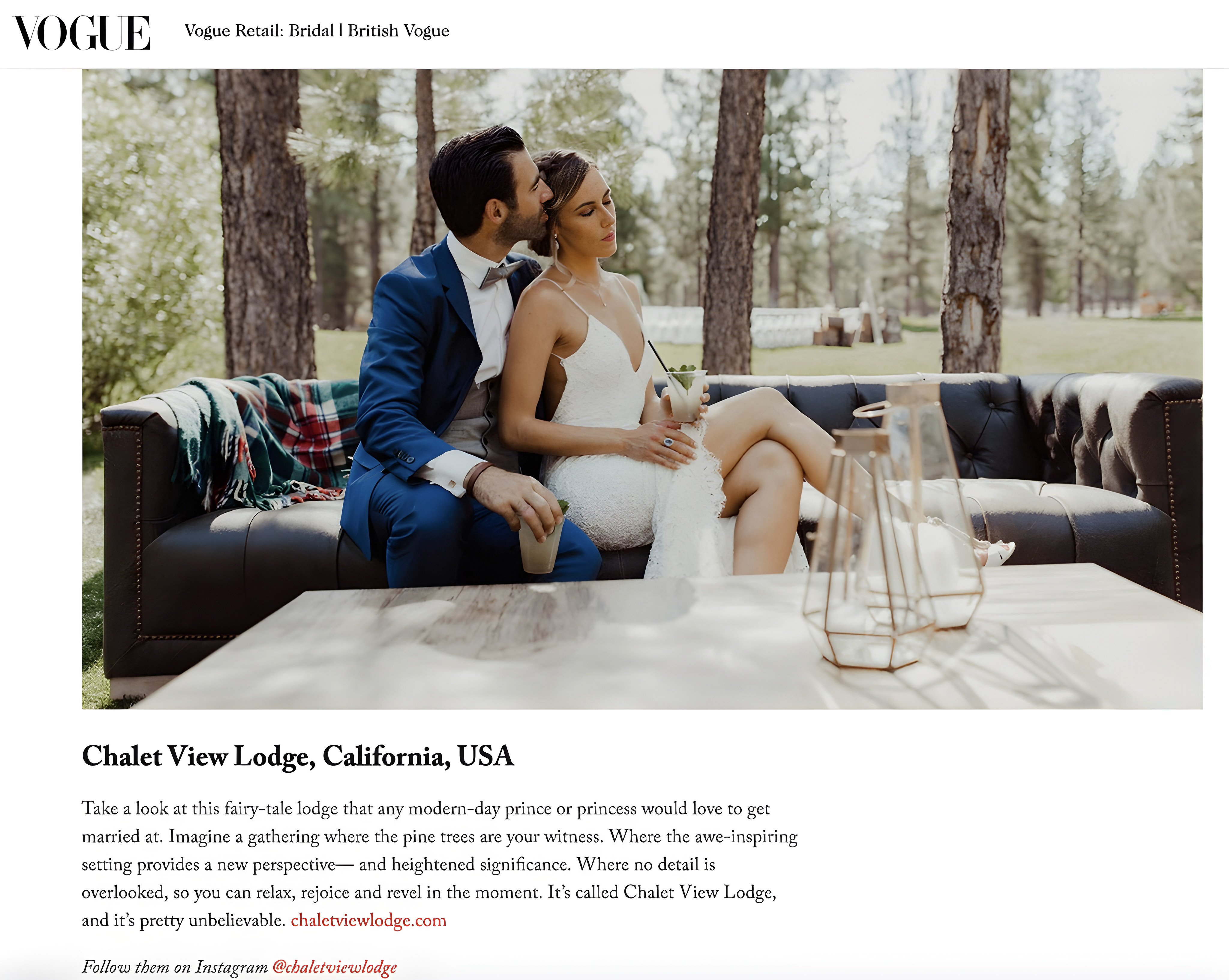The image size is (1229, 980).
Task: Click the 'Vogue Retail: Bridal | British Vogue' header title
Action: point(317,31)
